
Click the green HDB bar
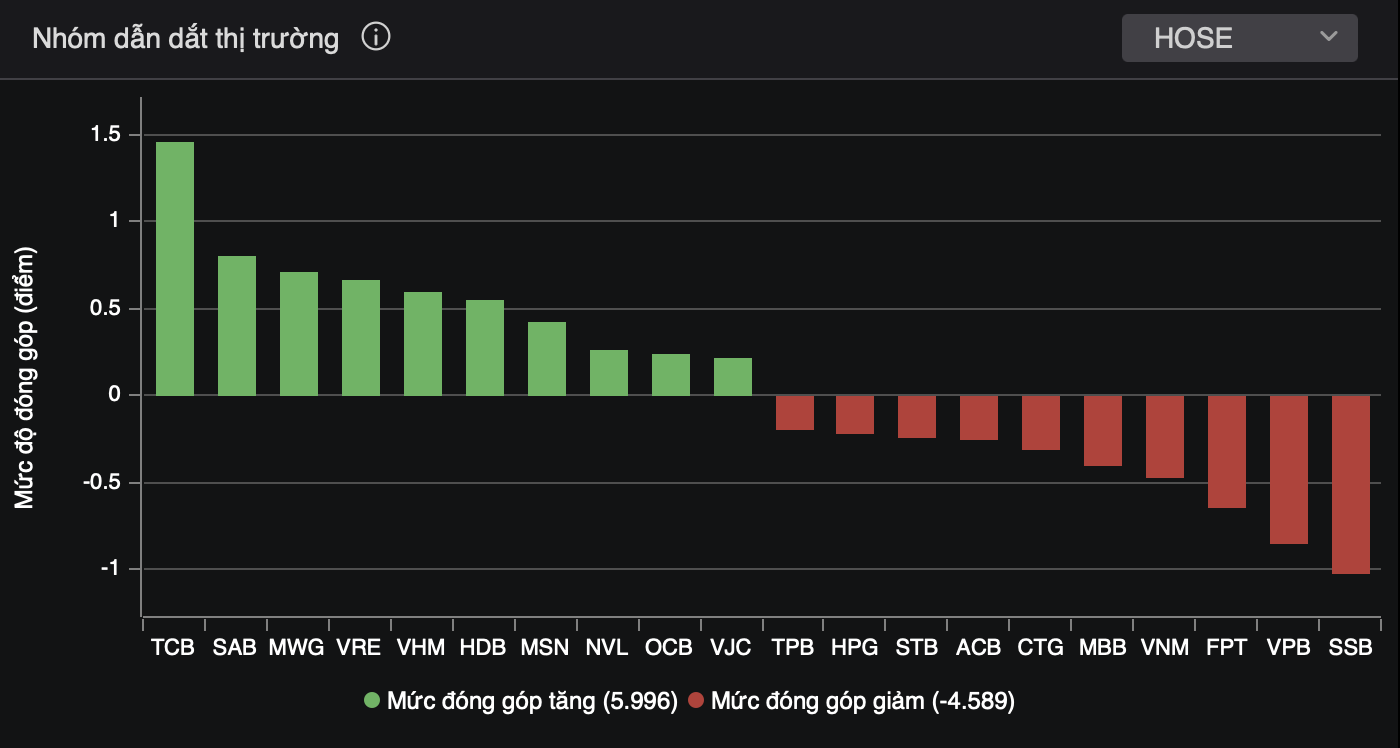click(485, 348)
